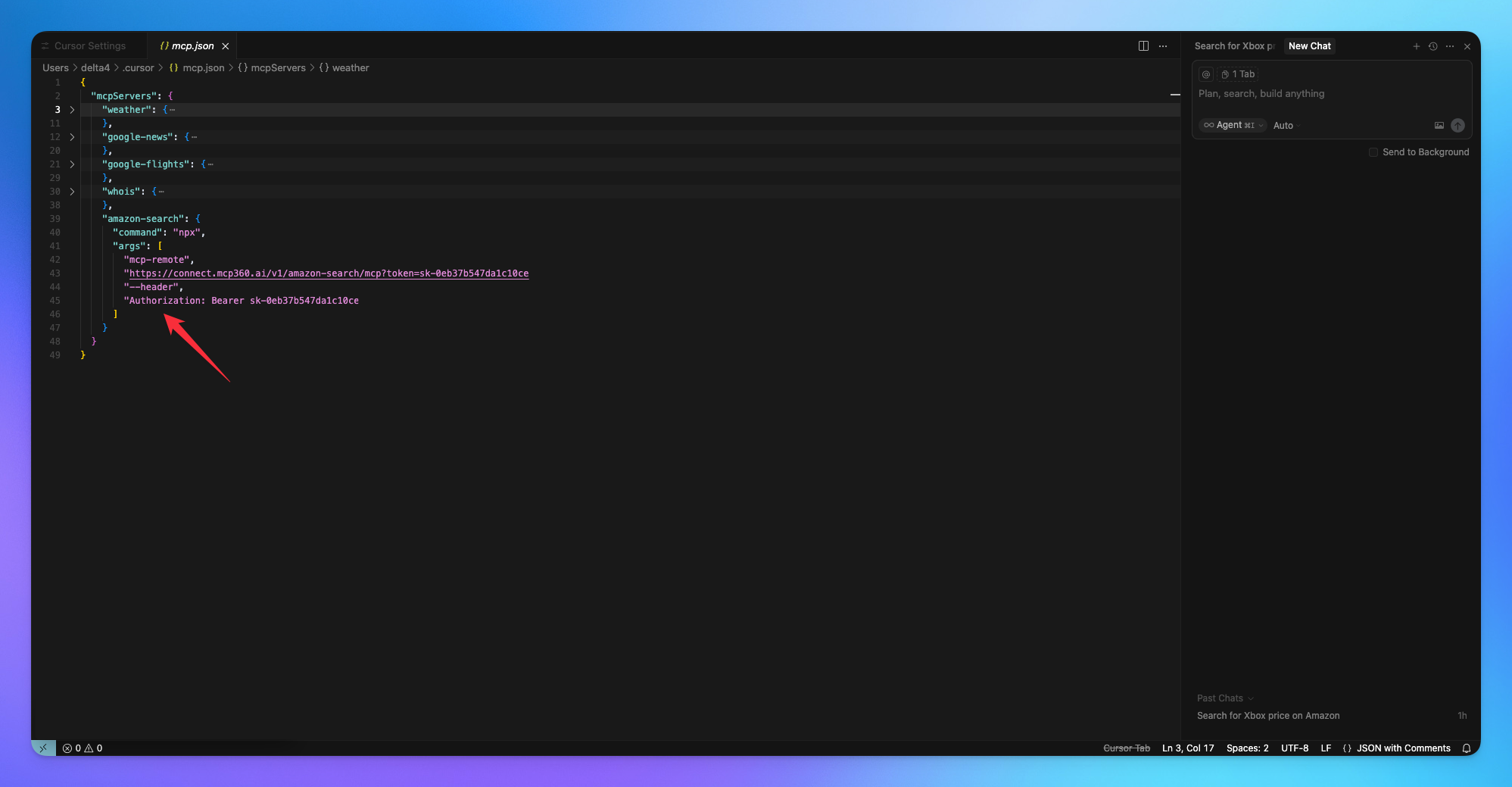Expand the folded weather server block

pos(72,109)
